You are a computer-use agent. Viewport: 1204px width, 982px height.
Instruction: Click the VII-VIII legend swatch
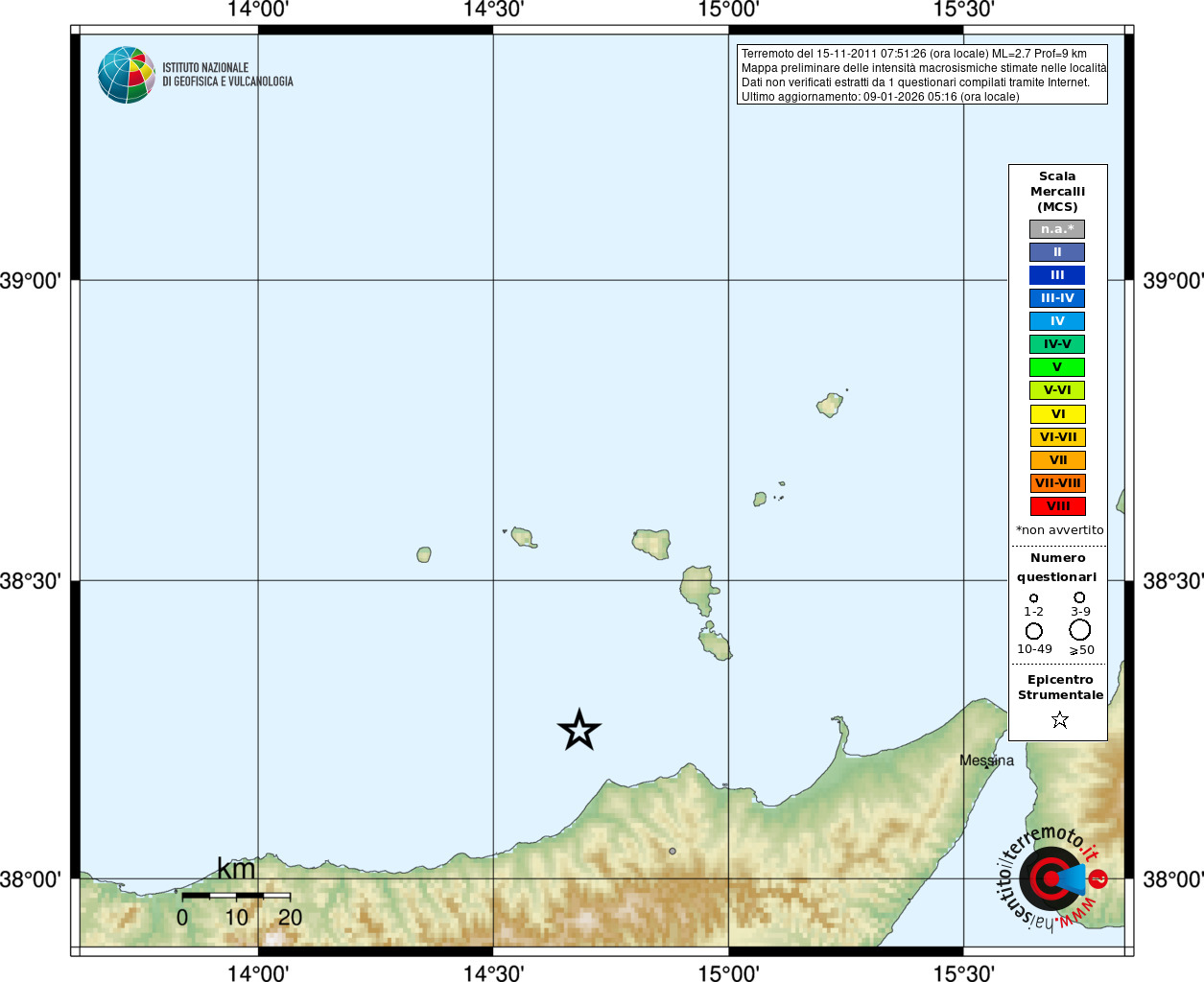point(1058,483)
